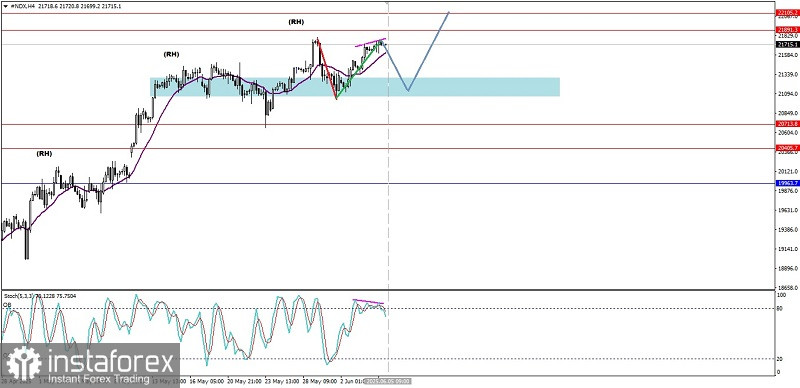Select the green upward trend line
The width and height of the screenshot is (800, 388).
pyautogui.click(x=359, y=70)
